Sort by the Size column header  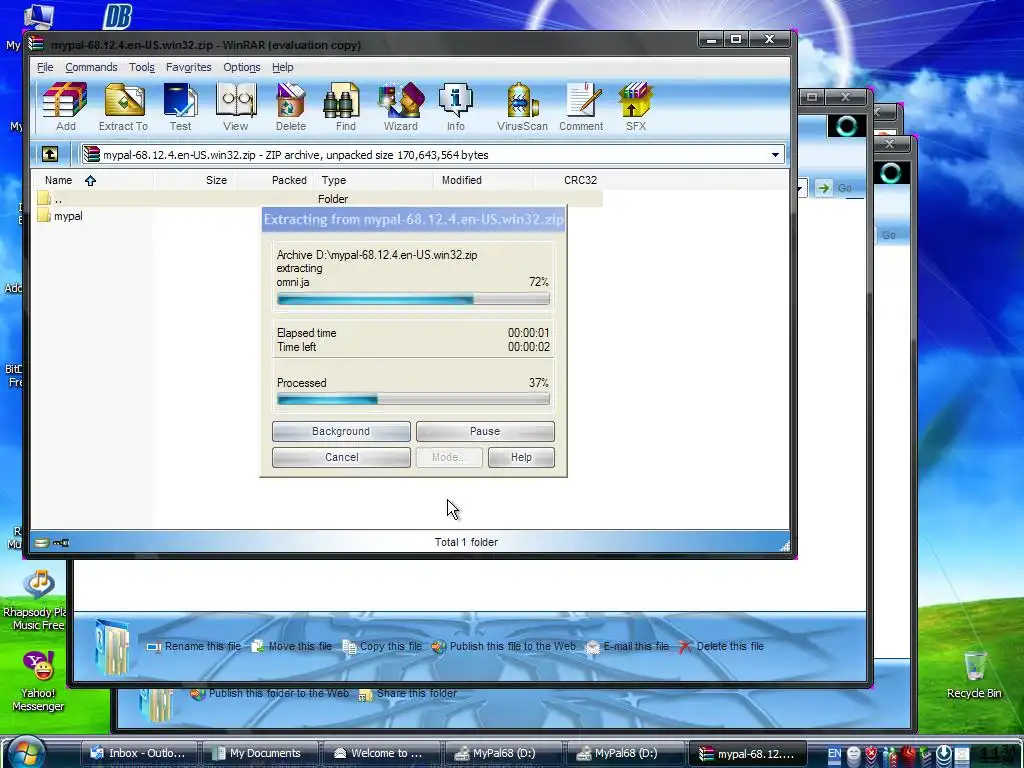tap(193, 180)
